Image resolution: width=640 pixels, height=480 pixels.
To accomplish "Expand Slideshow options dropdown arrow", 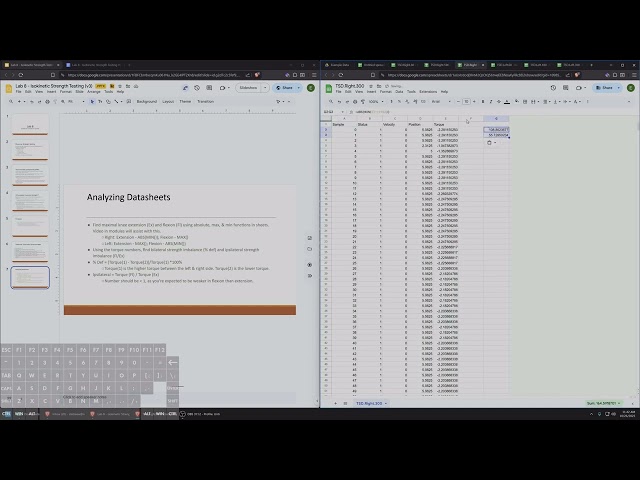I will pyautogui.click(x=265, y=88).
